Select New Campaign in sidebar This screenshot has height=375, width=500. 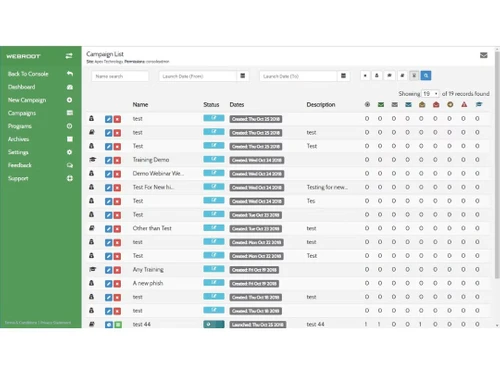[40, 100]
